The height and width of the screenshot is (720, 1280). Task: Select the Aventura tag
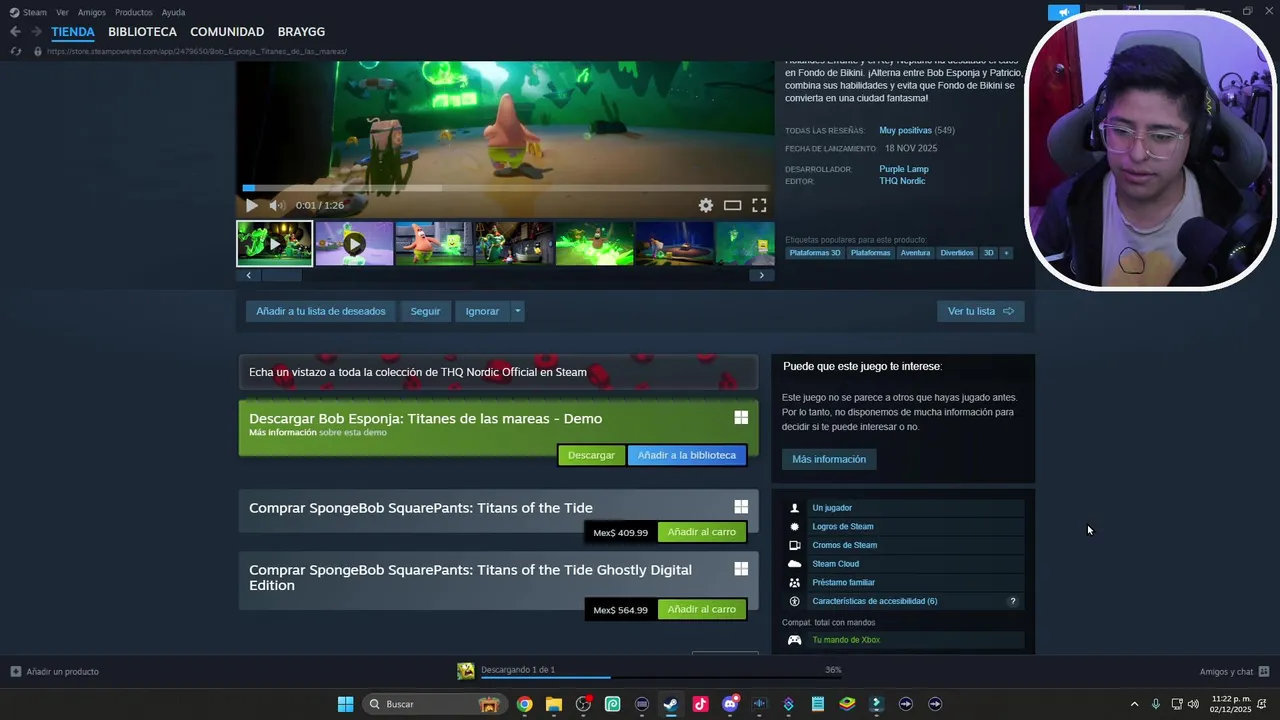tap(915, 253)
